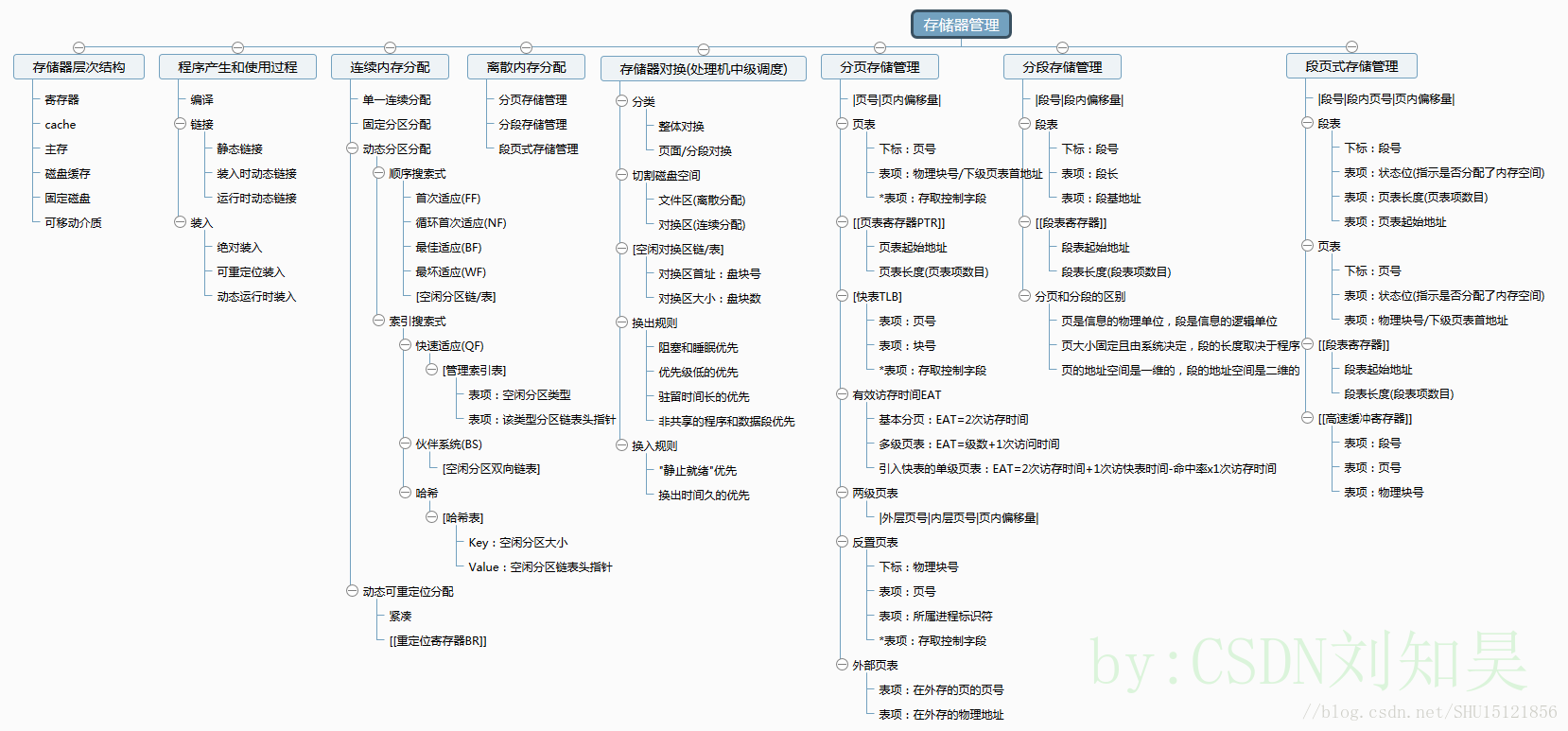The height and width of the screenshot is (731, 1568).
Task: Click the 循环首次适应(NF) node
Action: (x=461, y=222)
